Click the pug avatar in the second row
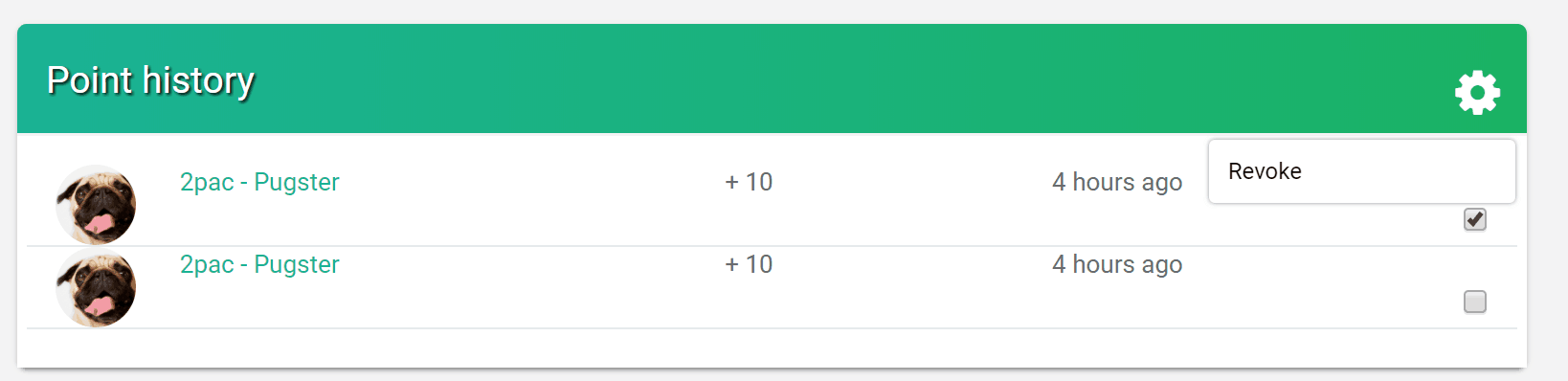 click(x=96, y=287)
